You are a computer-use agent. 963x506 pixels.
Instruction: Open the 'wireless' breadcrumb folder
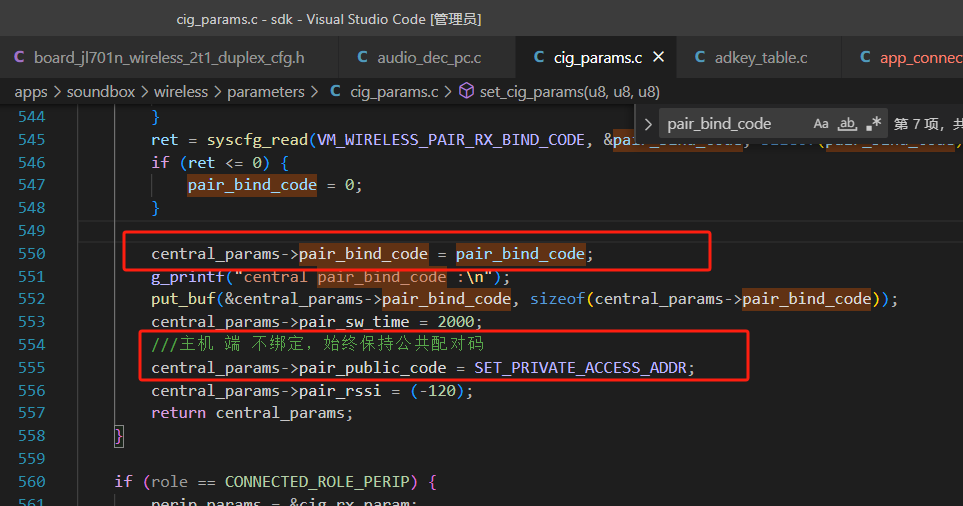tap(181, 92)
